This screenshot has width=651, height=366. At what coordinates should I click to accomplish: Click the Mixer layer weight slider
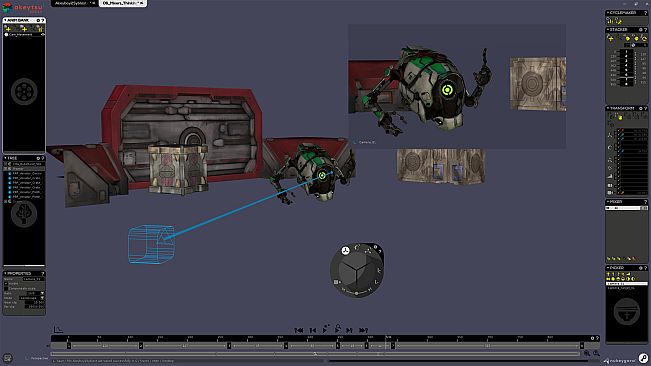click(x=626, y=208)
